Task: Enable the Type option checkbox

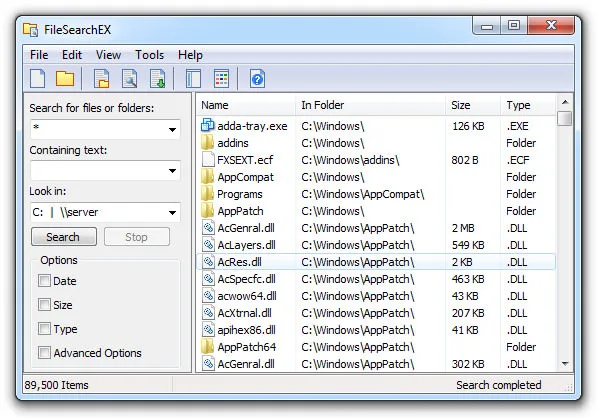Action: (44, 329)
